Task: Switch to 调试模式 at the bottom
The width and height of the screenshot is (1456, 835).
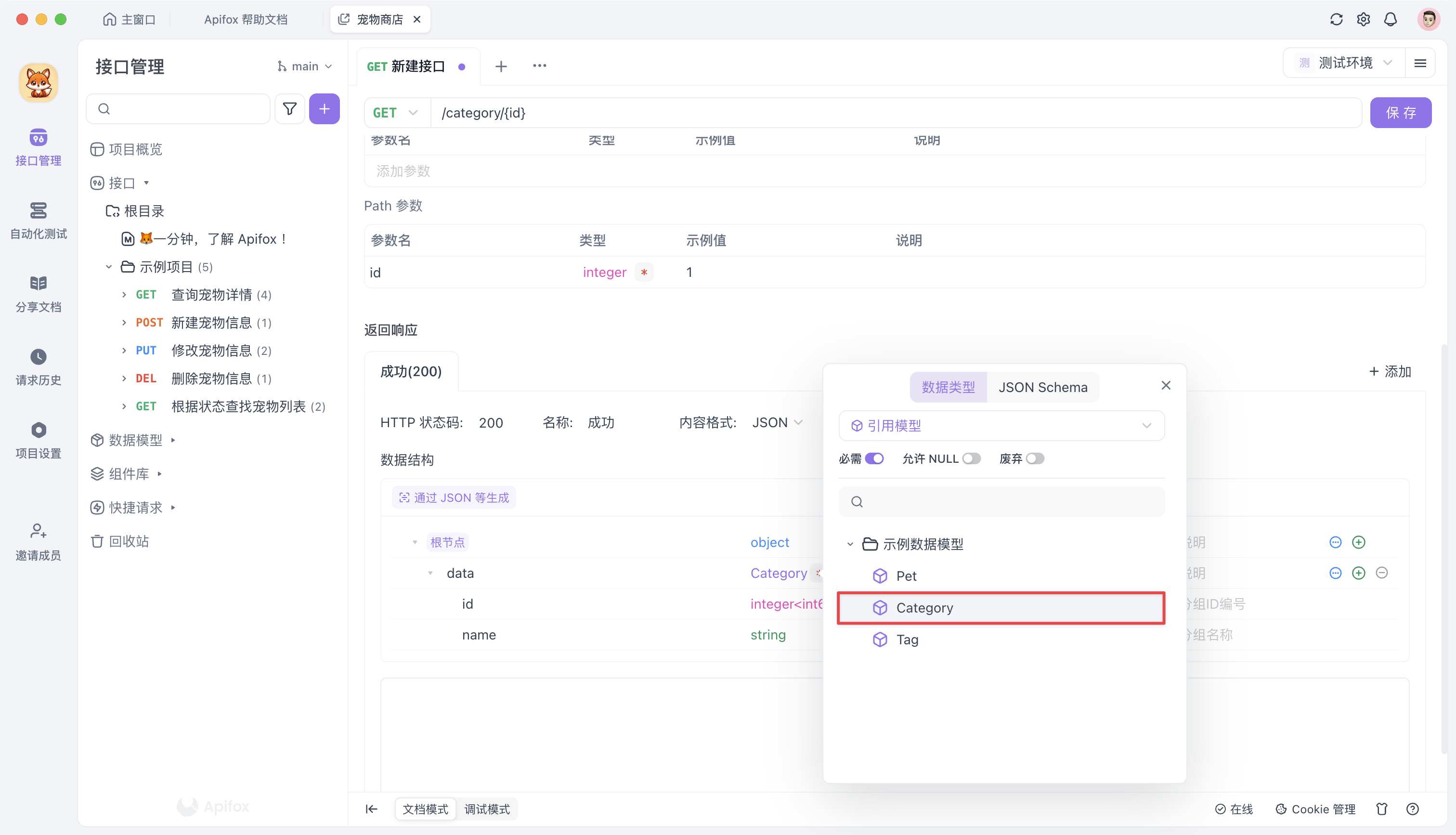Action: (x=487, y=809)
